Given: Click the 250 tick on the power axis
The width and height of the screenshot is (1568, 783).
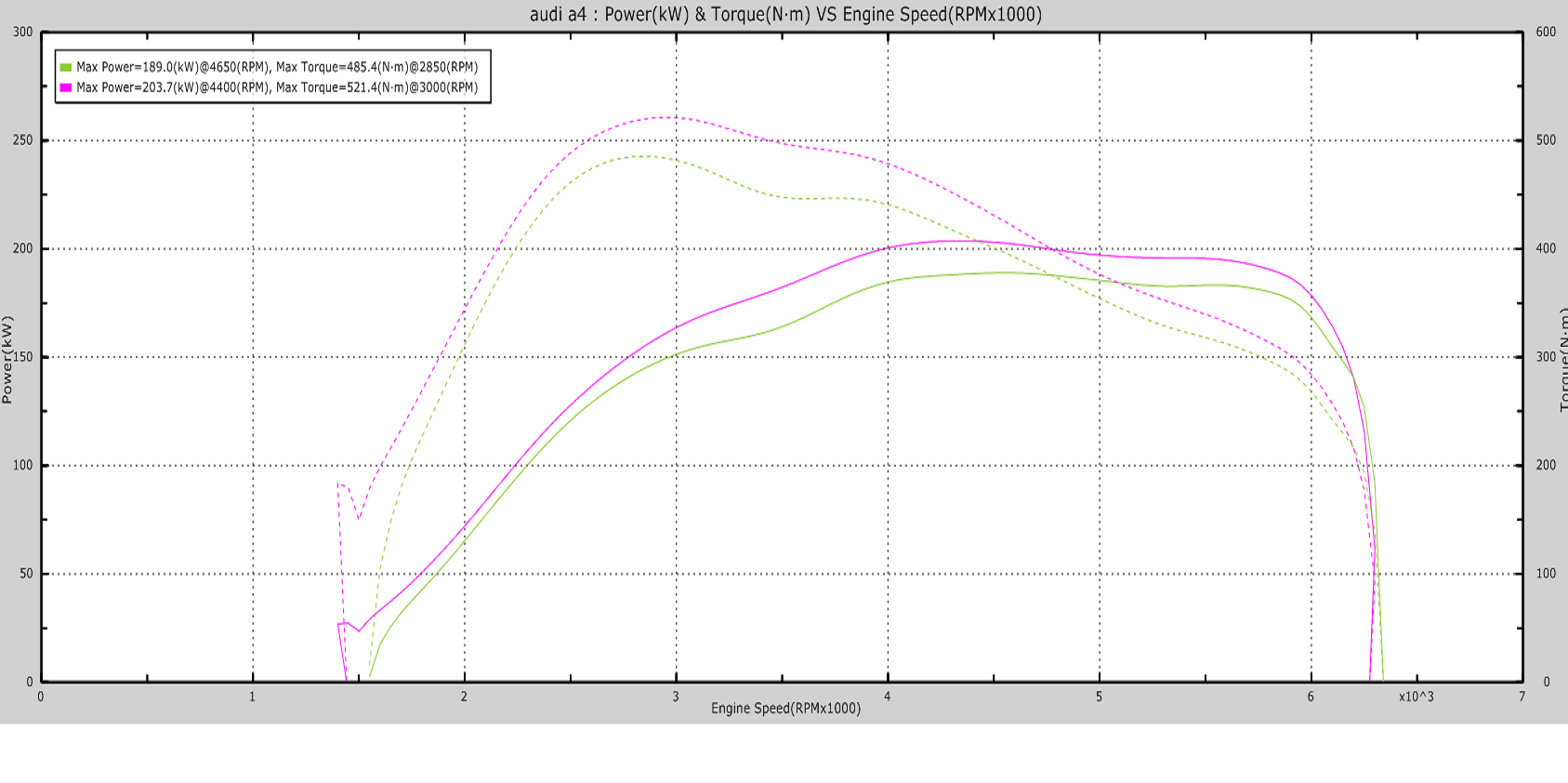Looking at the screenshot, I should coord(22,140).
